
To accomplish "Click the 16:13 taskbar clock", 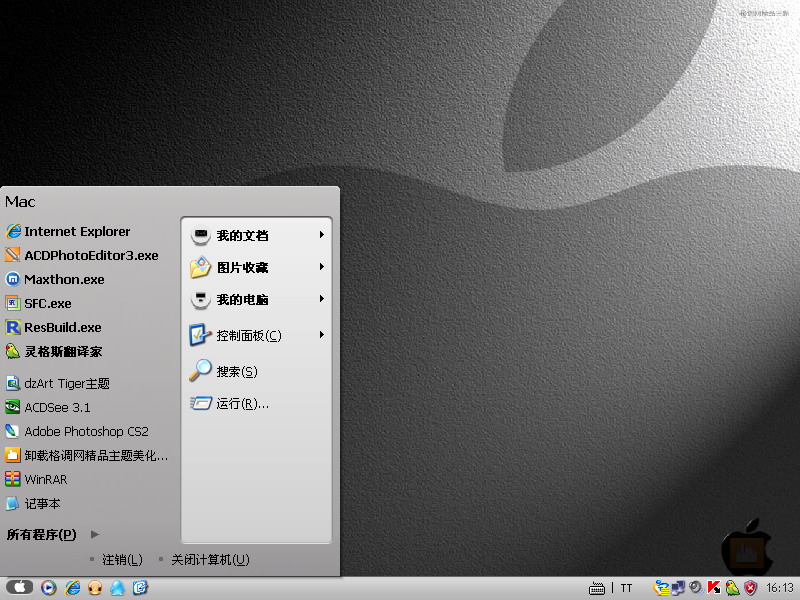I will pyautogui.click(x=780, y=588).
